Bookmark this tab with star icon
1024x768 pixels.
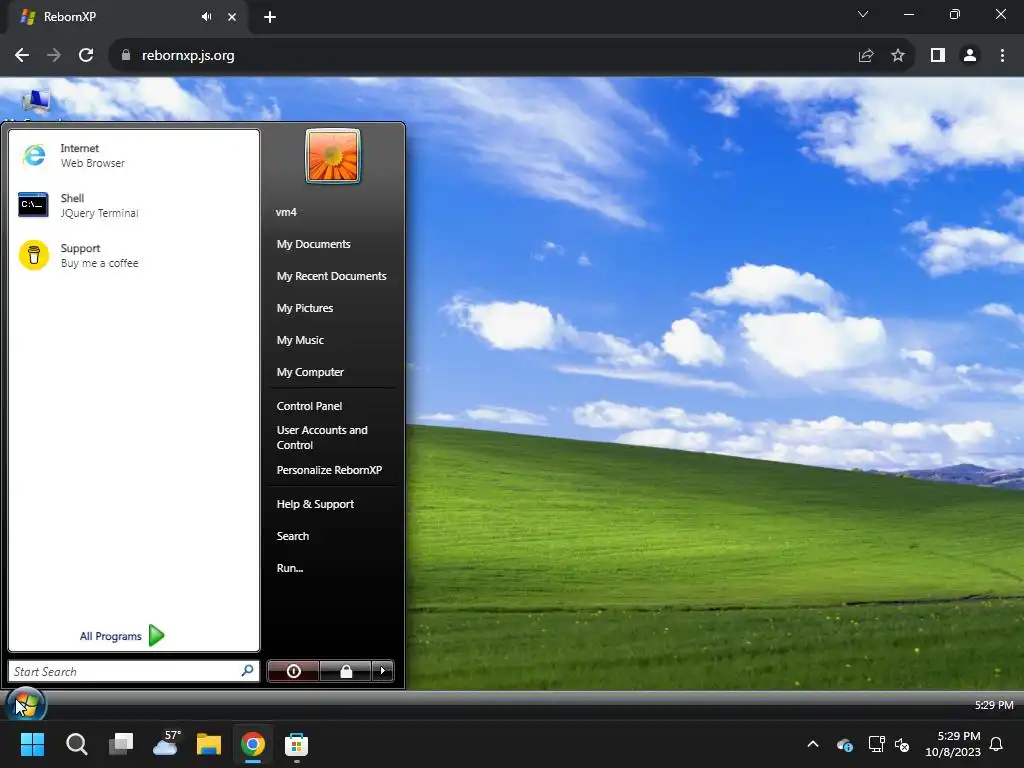click(898, 56)
